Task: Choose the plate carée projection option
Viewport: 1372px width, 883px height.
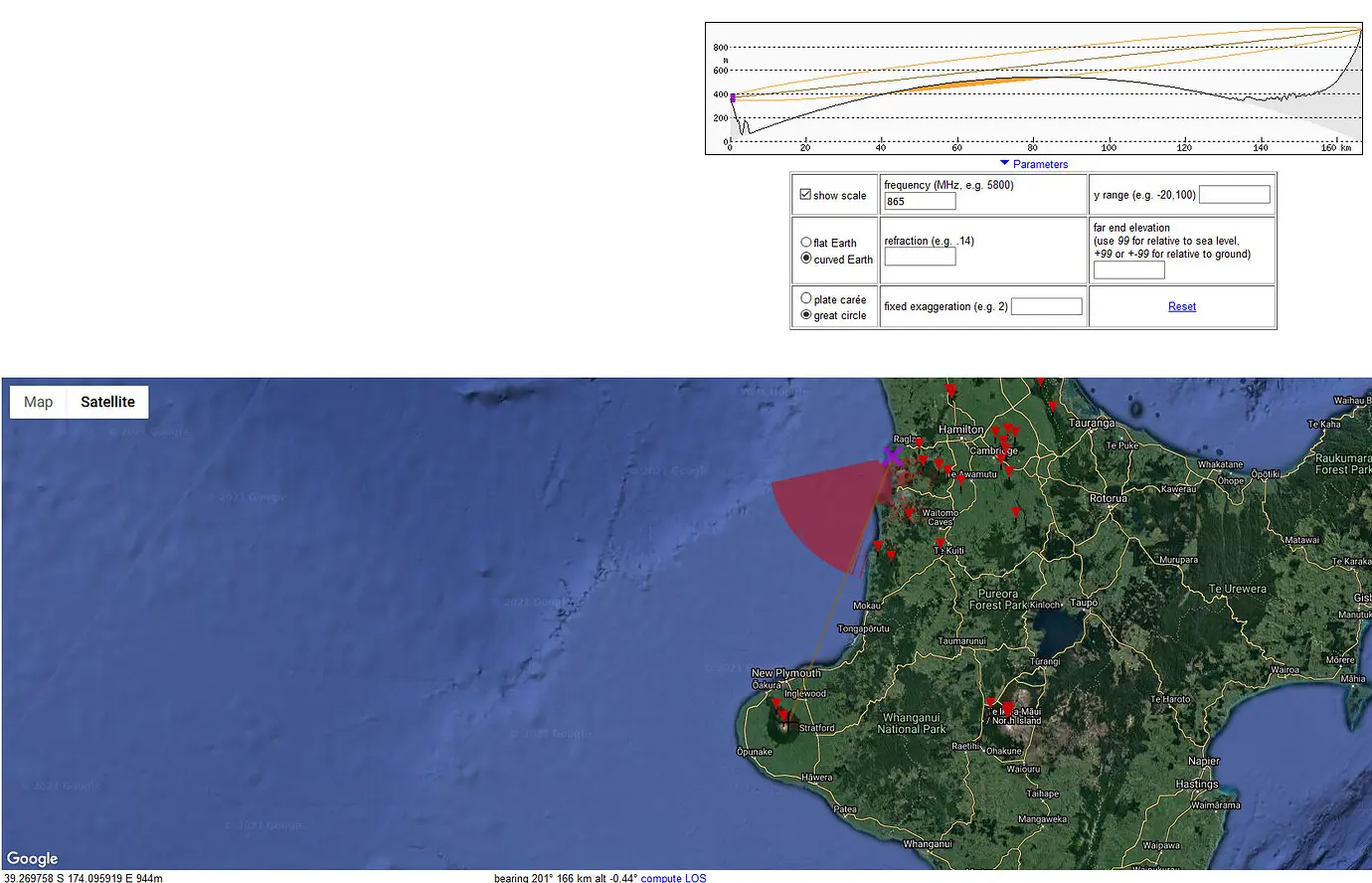Action: pos(805,299)
